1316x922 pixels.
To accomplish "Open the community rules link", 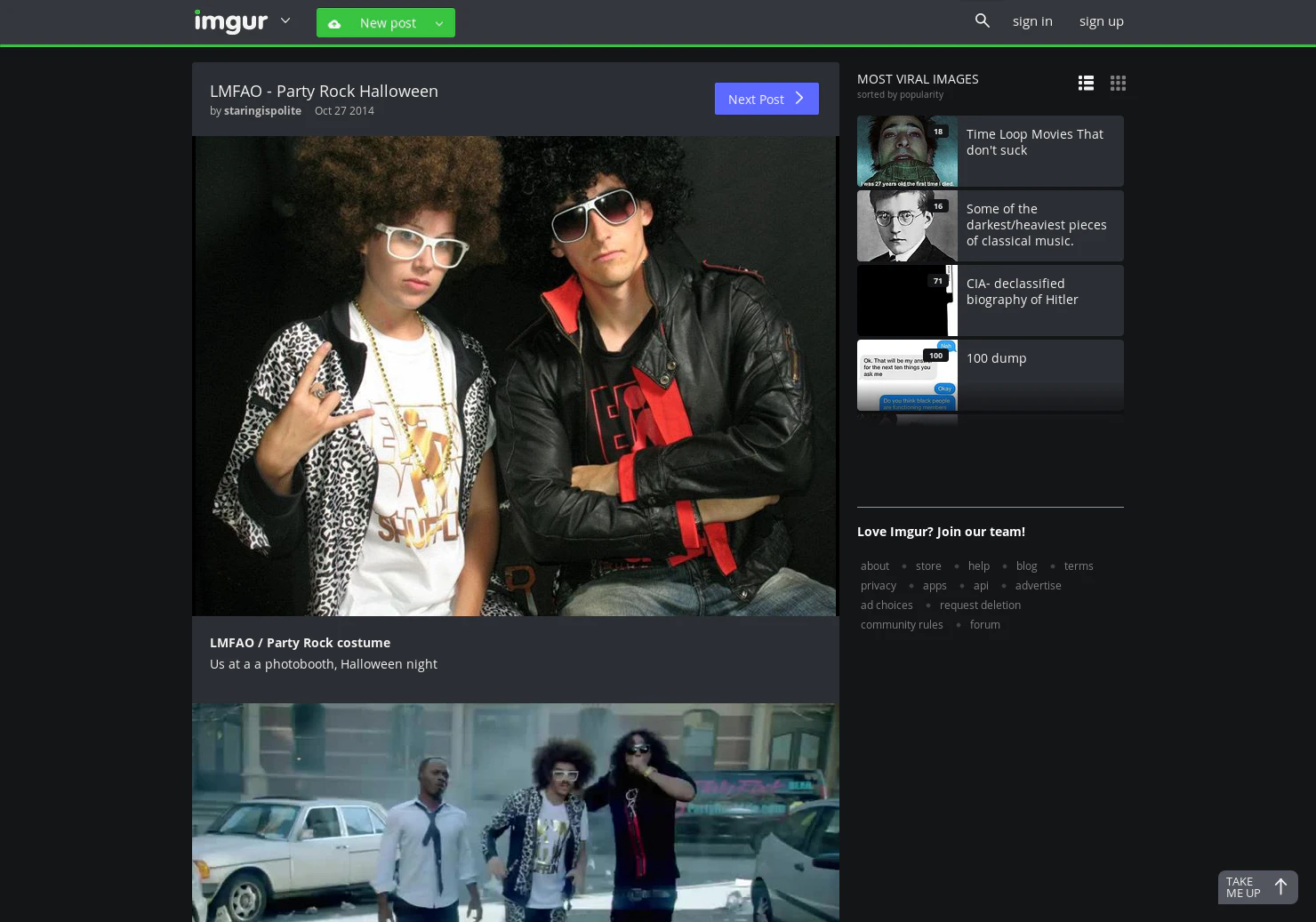I will pos(902,625).
